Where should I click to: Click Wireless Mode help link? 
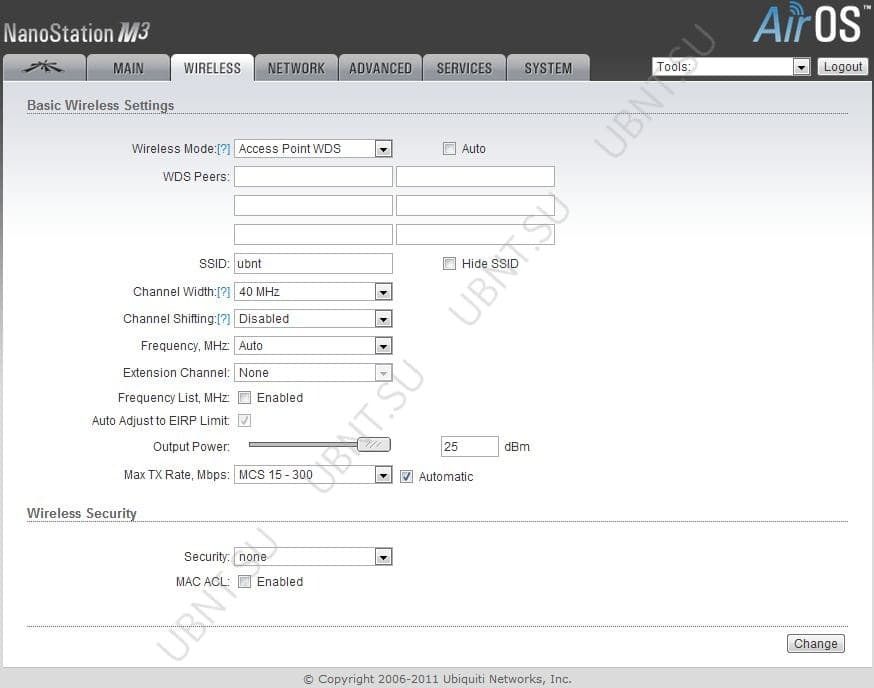pyautogui.click(x=224, y=149)
